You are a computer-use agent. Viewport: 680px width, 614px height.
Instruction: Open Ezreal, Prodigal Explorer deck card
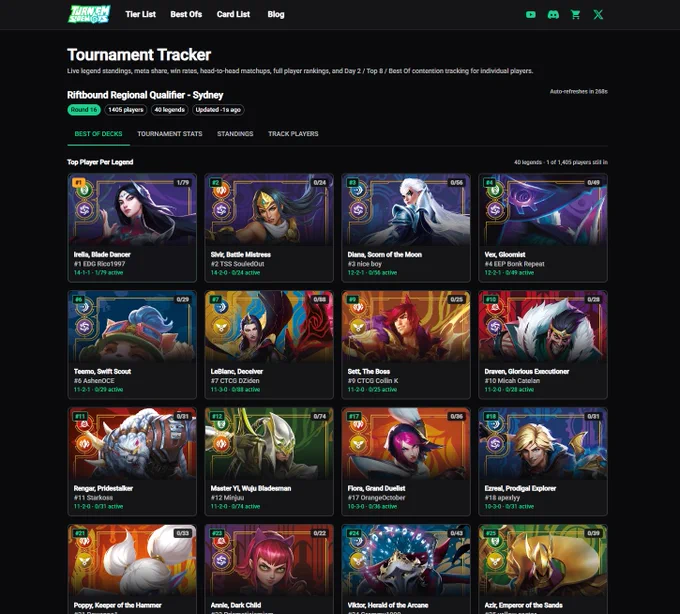tap(543, 461)
